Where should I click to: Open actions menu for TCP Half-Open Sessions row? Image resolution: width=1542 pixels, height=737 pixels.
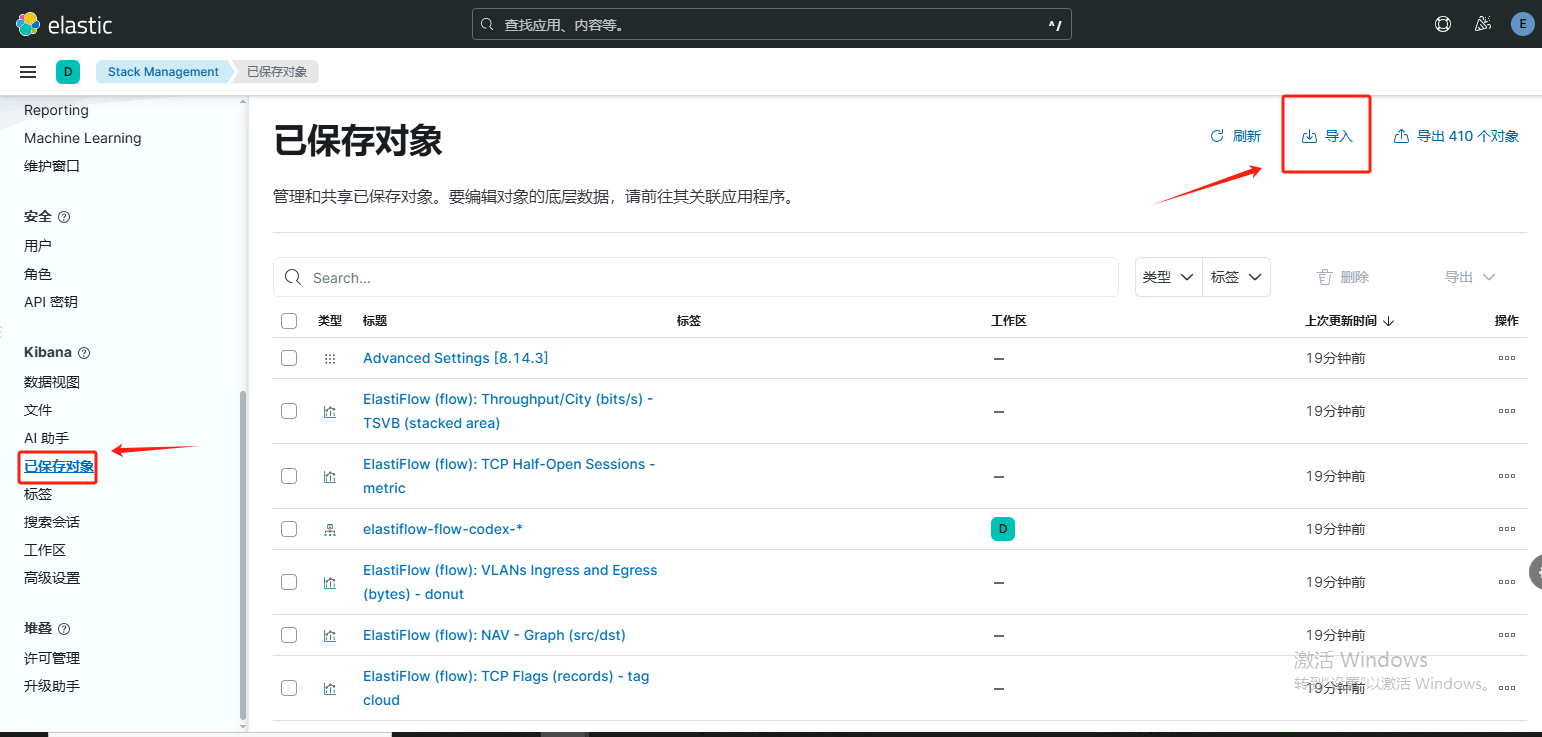coord(1507,476)
